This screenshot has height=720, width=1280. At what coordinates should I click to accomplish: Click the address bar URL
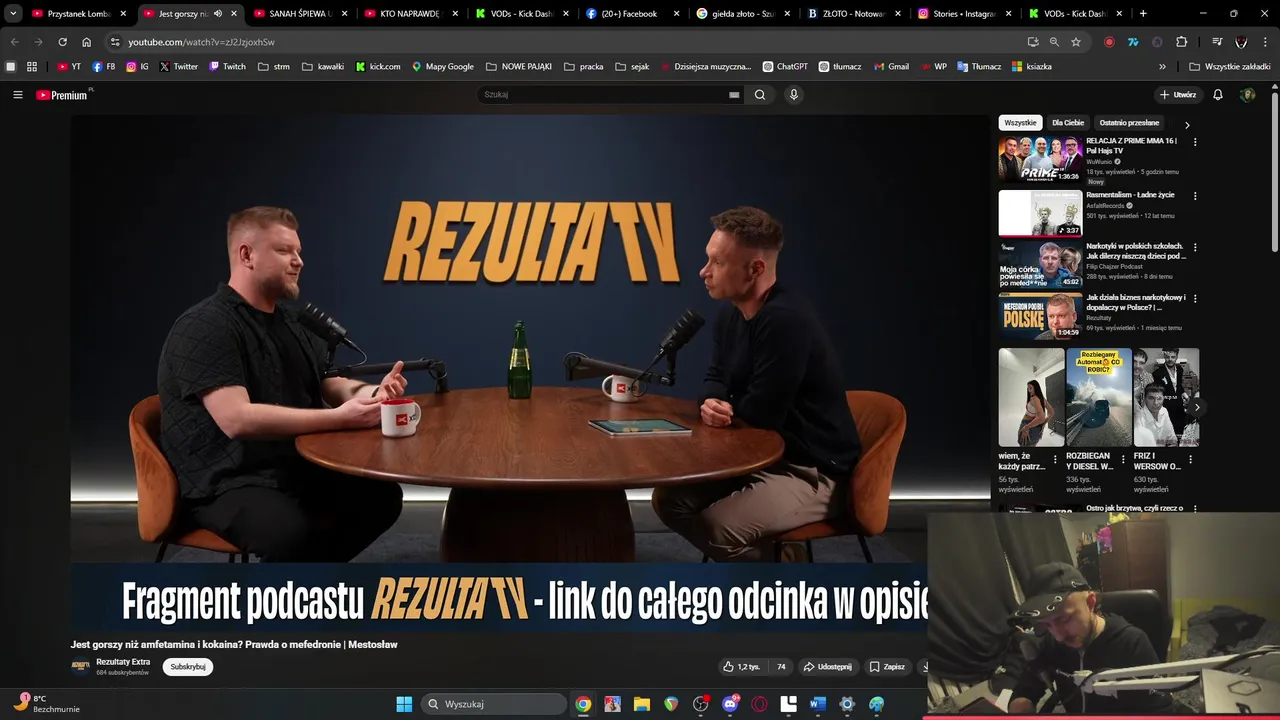tap(201, 42)
